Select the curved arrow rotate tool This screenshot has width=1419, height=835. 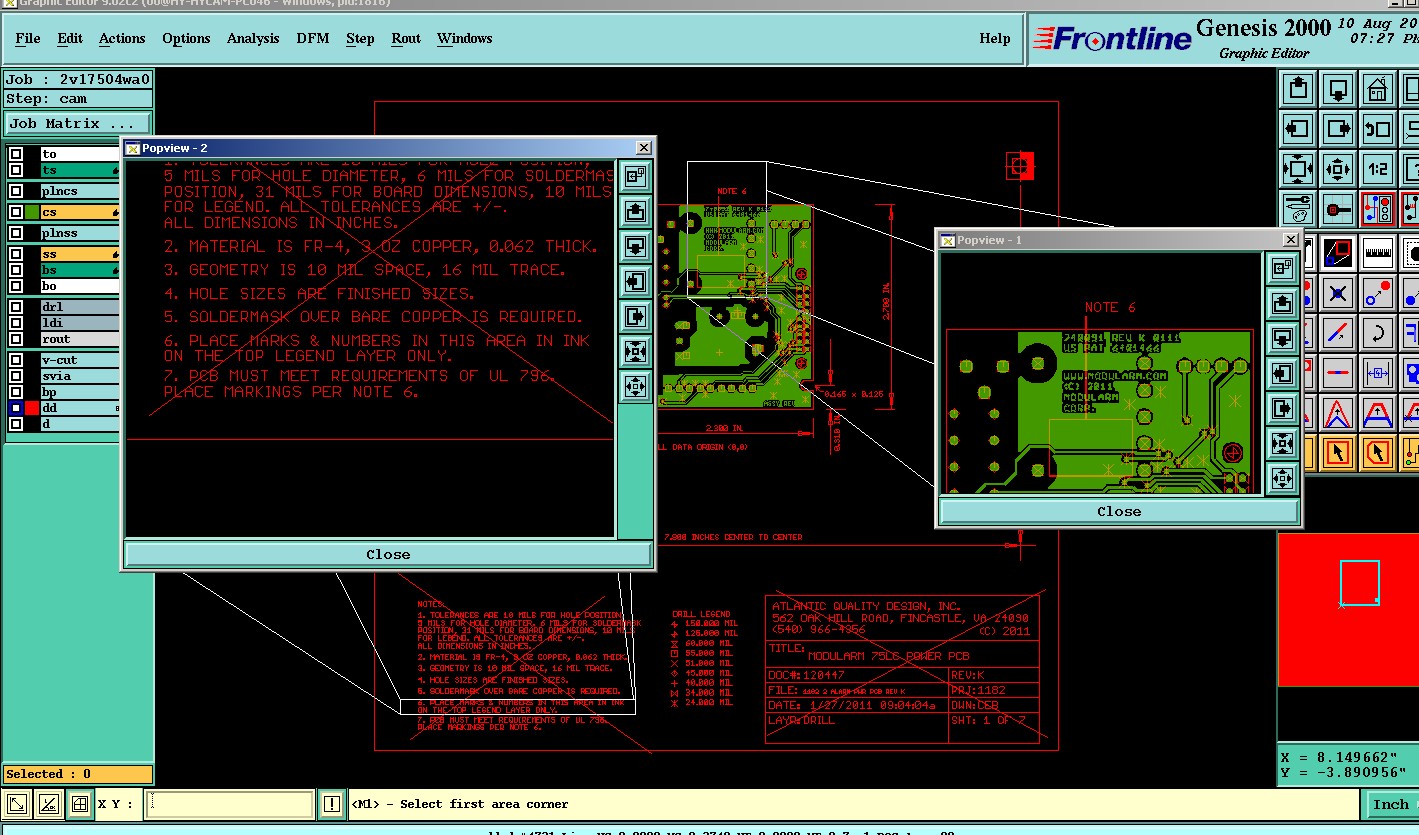(1378, 333)
